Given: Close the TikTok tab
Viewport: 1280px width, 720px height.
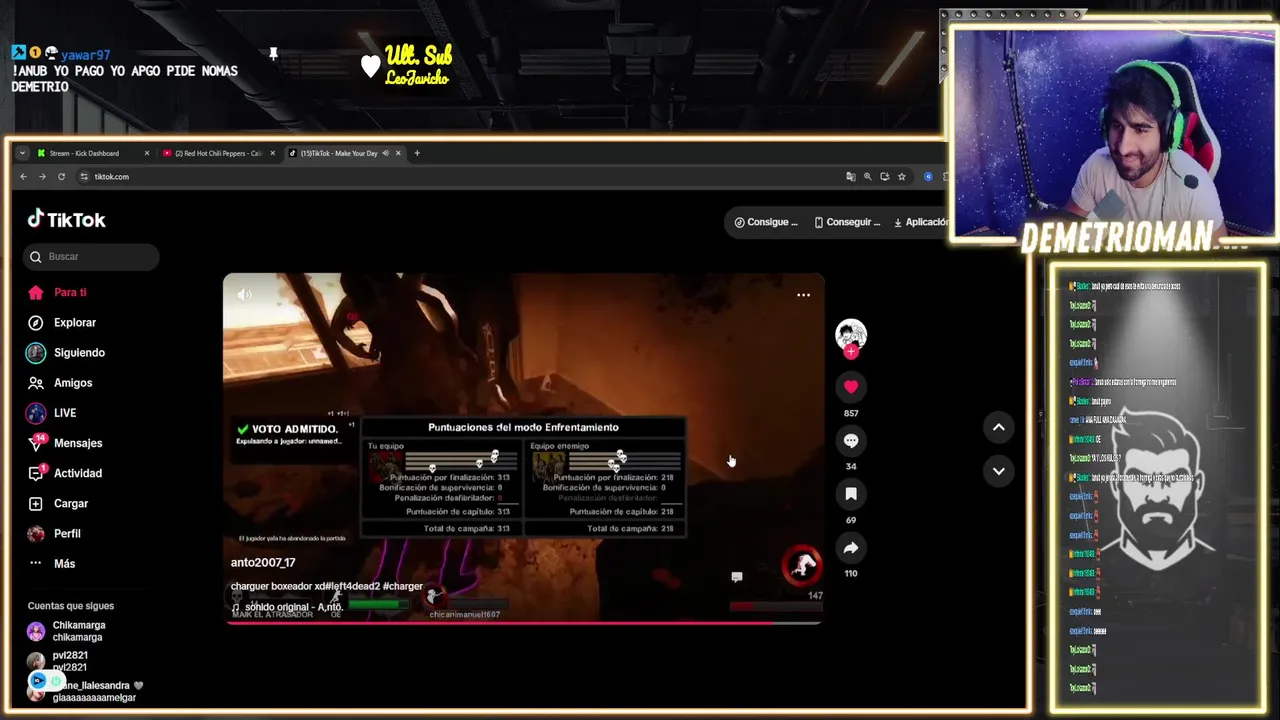Looking at the screenshot, I should tap(398, 153).
